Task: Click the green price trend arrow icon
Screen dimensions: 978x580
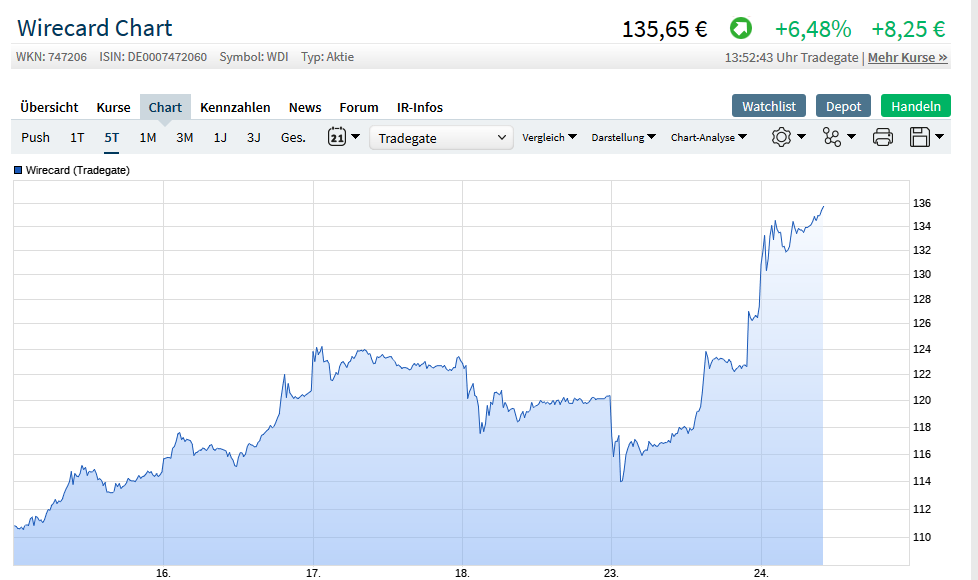Action: coord(741,28)
